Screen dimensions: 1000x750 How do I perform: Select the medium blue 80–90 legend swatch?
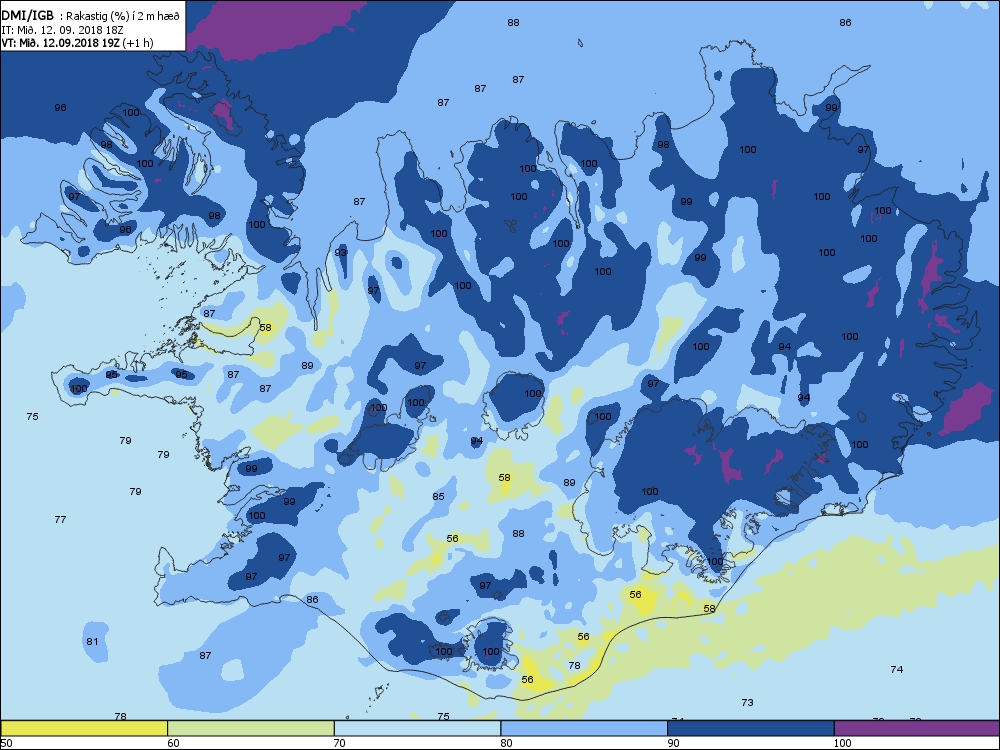[x=584, y=728]
